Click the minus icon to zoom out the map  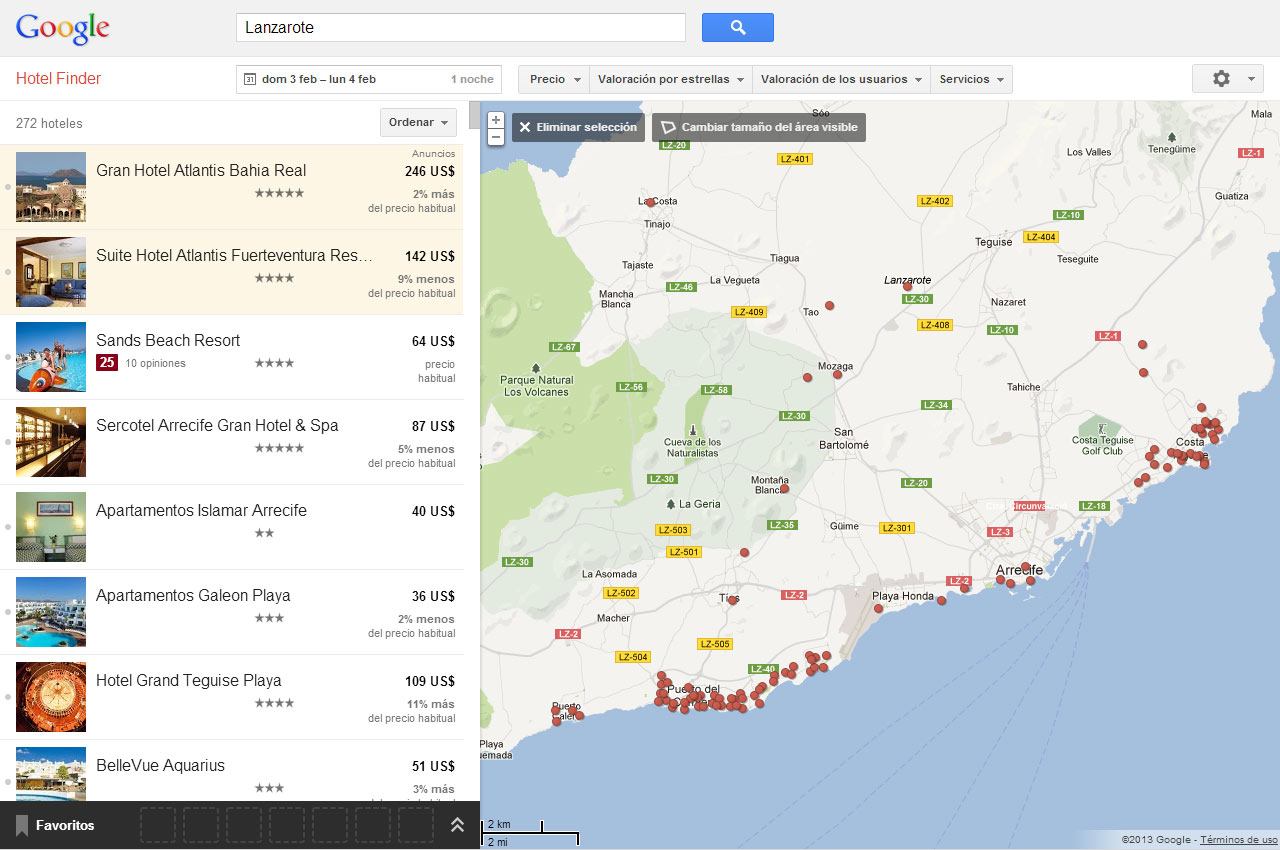[495, 137]
